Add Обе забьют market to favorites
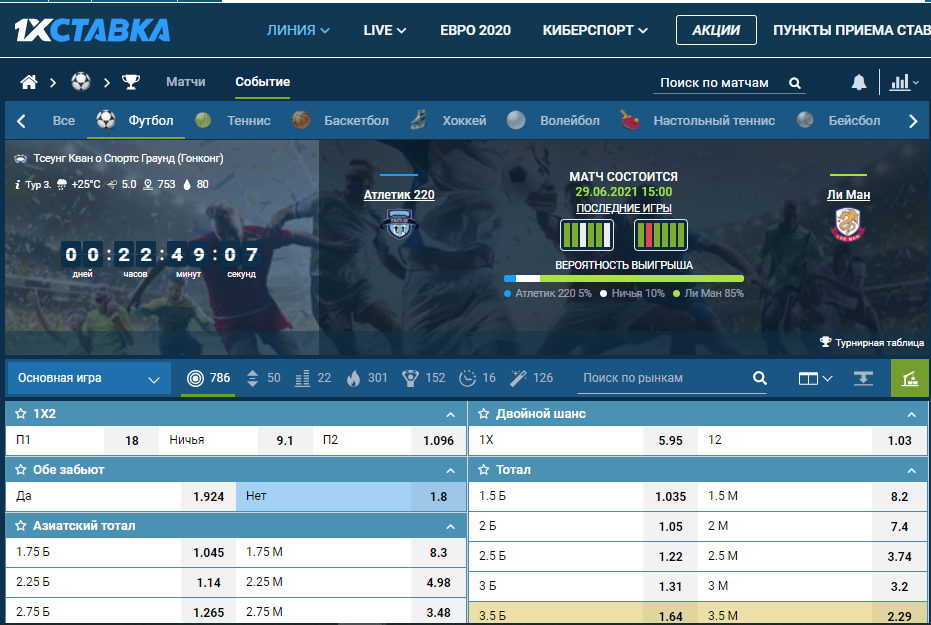Image resolution: width=931 pixels, height=625 pixels. coord(21,469)
